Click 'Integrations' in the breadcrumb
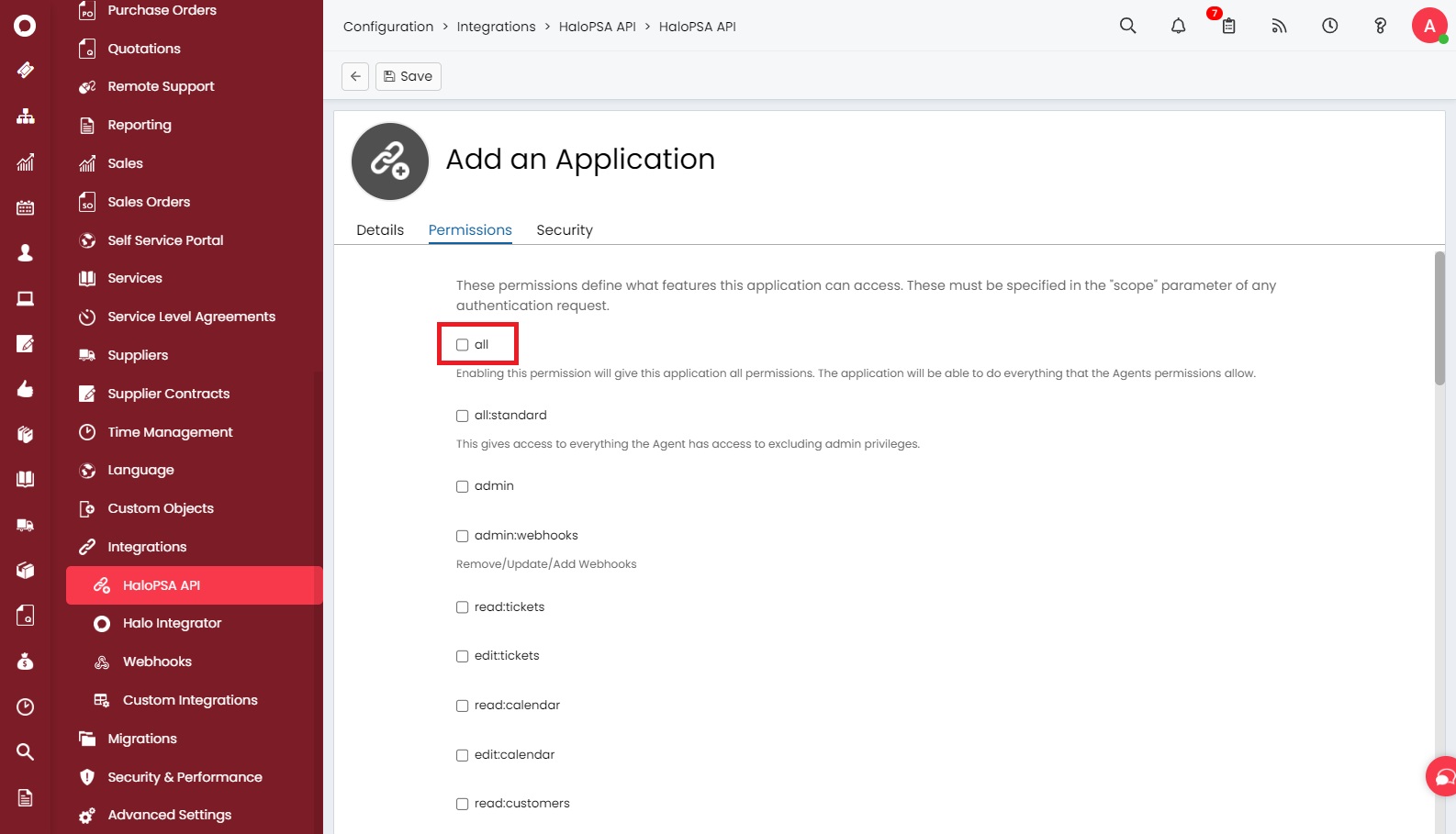The width and height of the screenshot is (1456, 834). click(x=496, y=27)
